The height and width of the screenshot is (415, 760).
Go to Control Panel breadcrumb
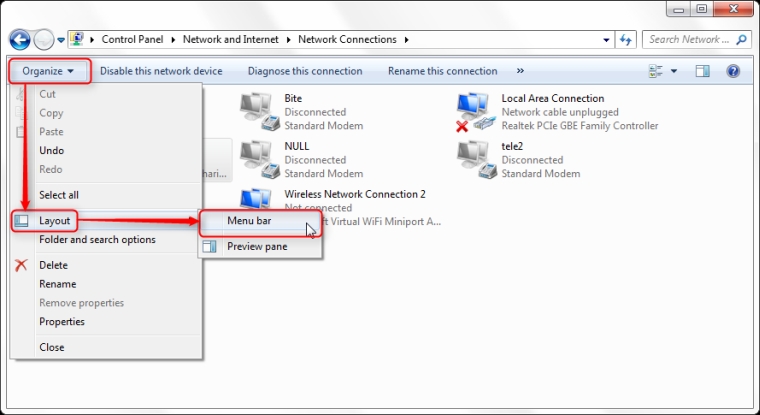tap(132, 39)
